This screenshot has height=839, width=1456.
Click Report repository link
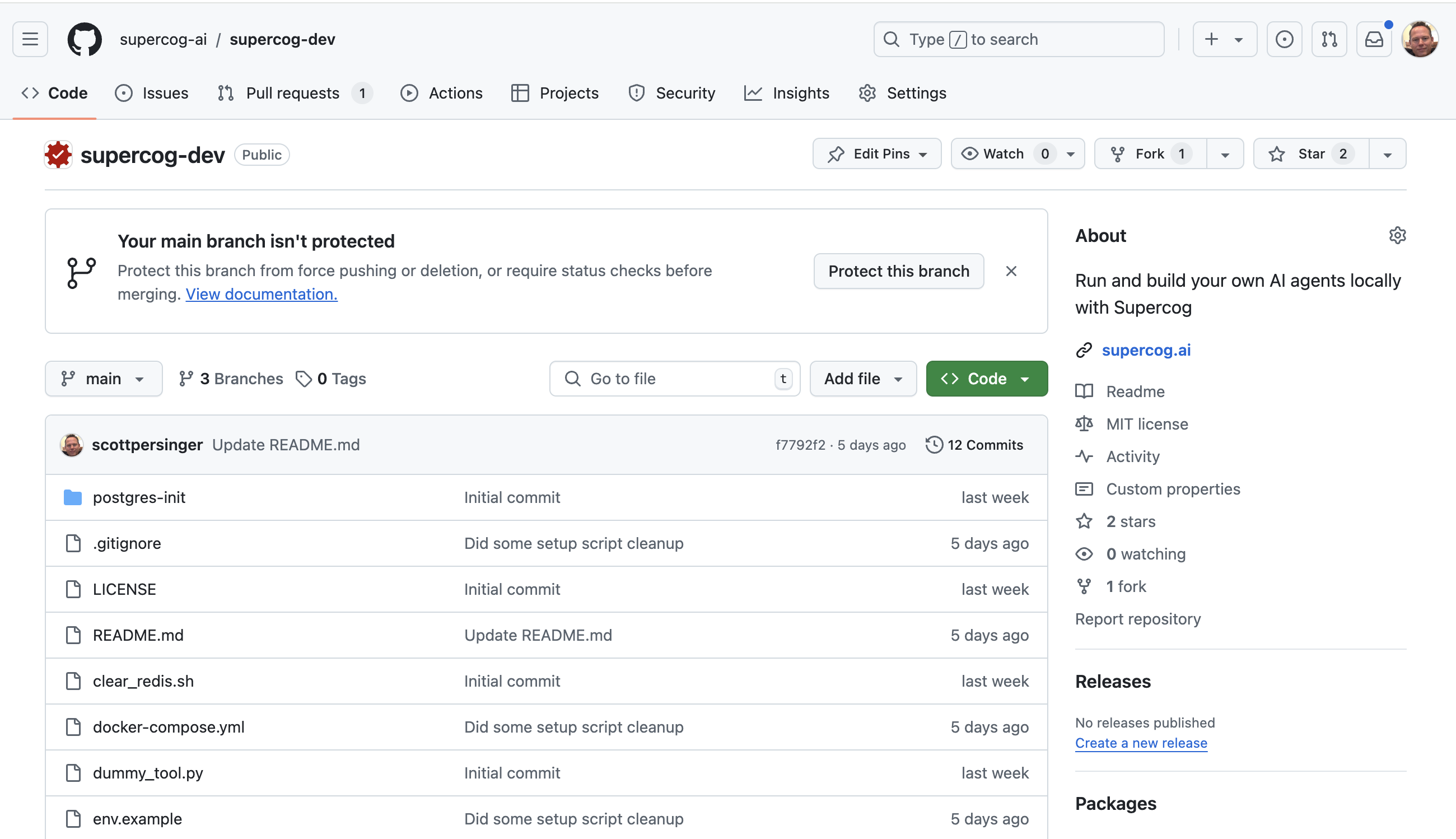pyautogui.click(x=1137, y=619)
